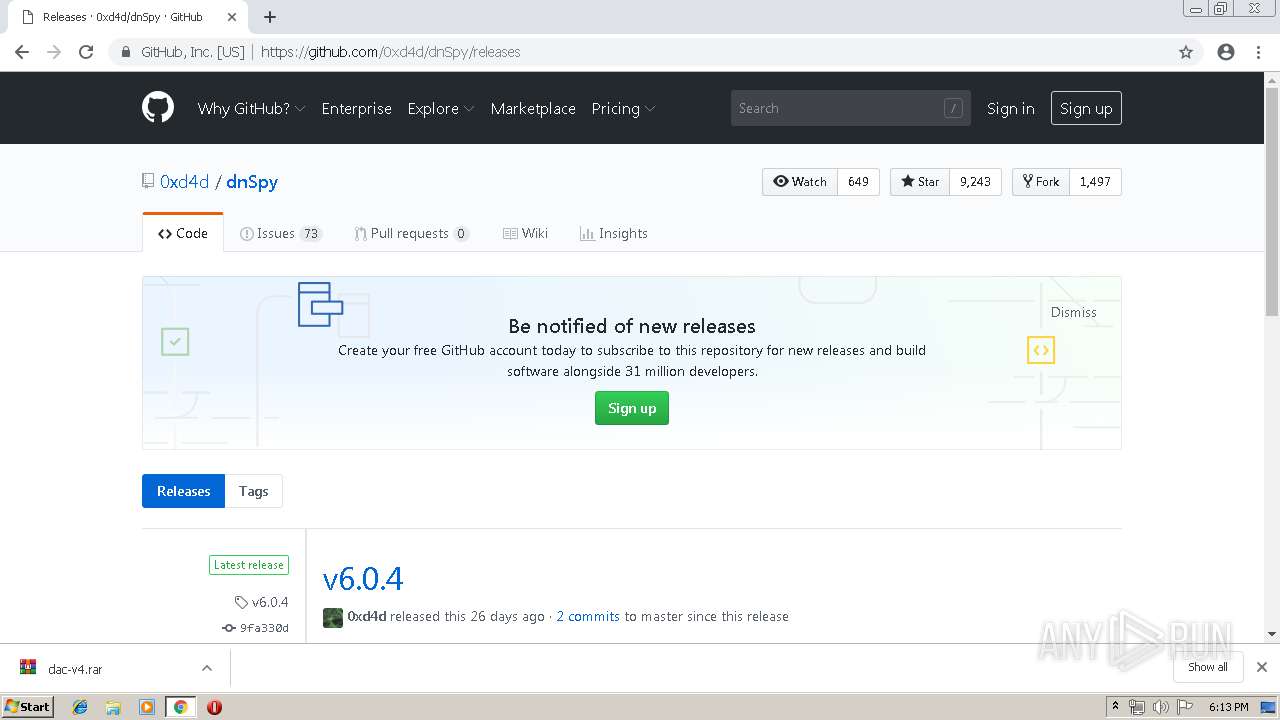Click green Sign up button
This screenshot has width=1280, height=720.
point(632,408)
